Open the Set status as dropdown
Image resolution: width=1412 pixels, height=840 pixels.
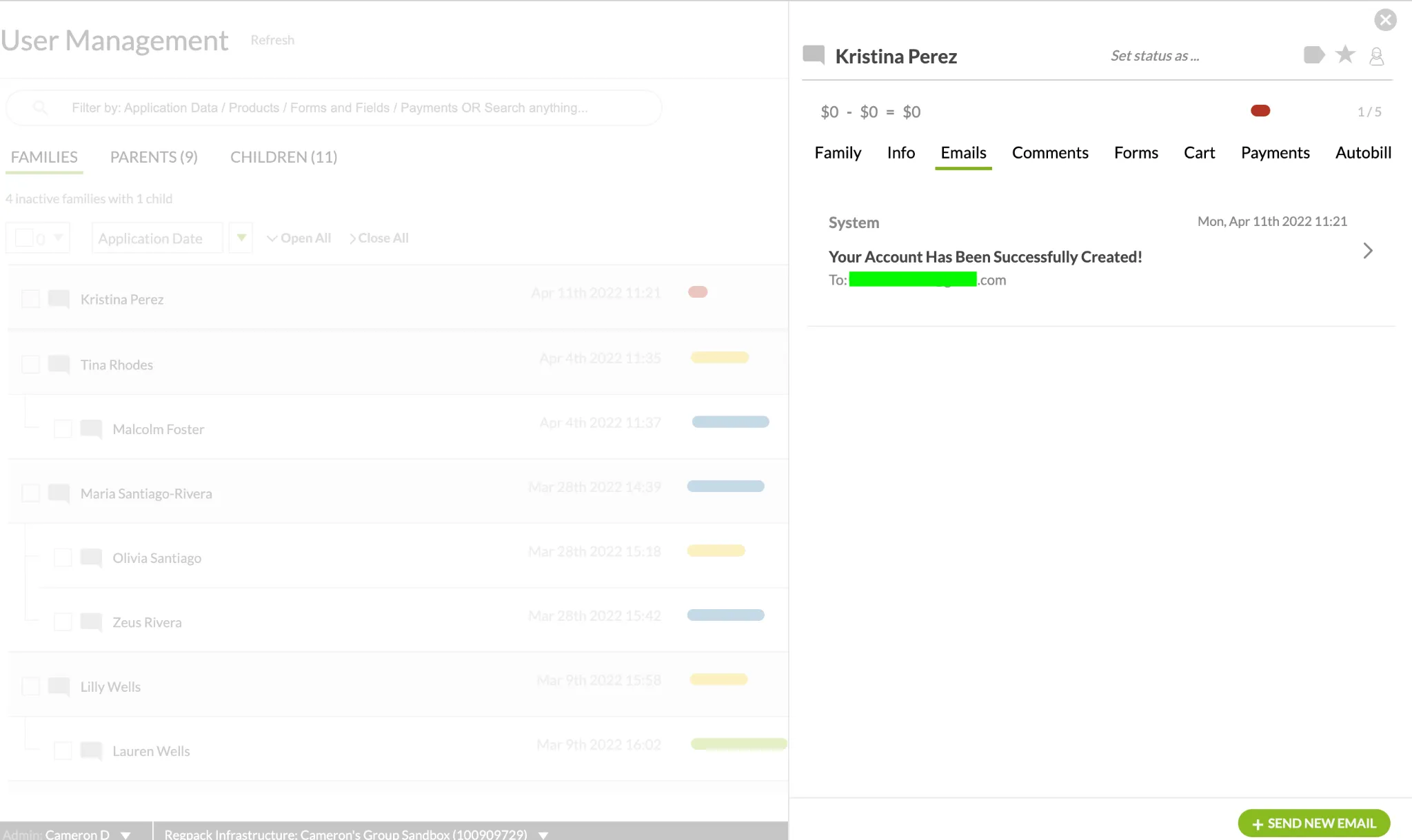pyautogui.click(x=1155, y=56)
